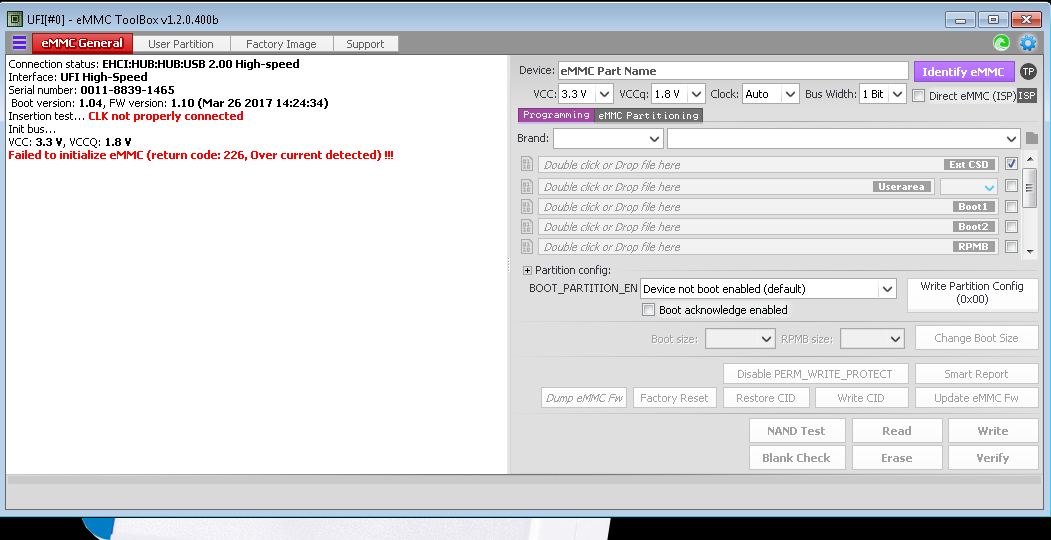Open the hamburger menu icon

[x=19, y=43]
